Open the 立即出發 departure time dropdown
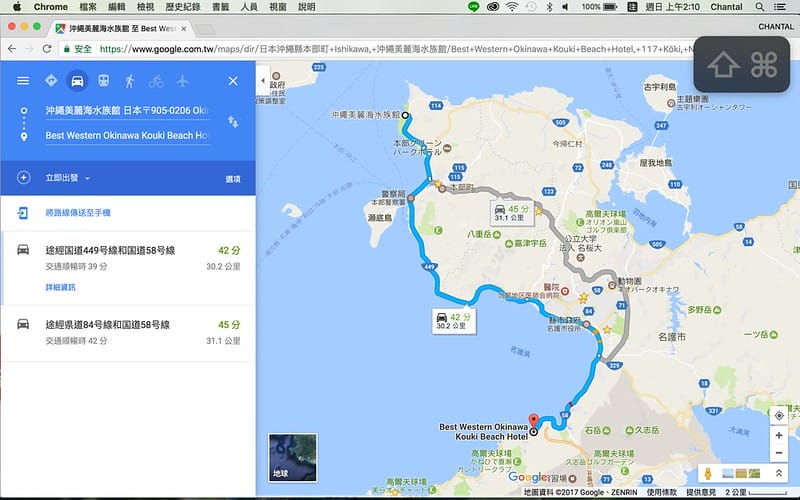The image size is (800, 500). (x=67, y=178)
